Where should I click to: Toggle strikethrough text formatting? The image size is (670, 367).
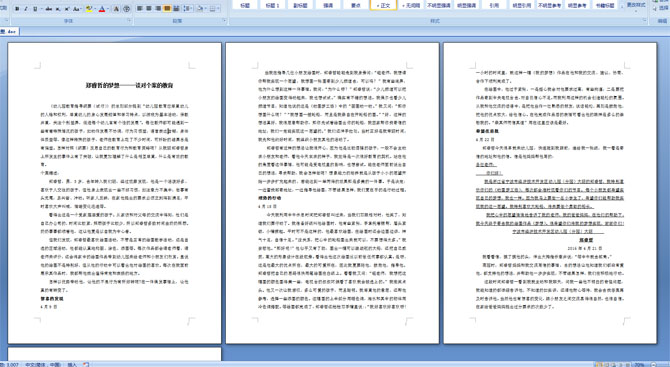49,9
